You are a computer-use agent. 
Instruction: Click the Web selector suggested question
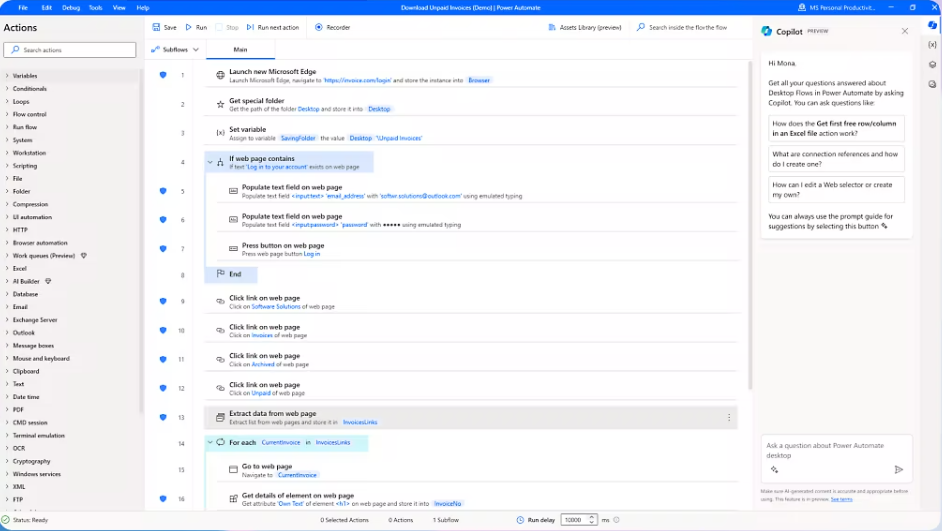pyautogui.click(x=836, y=189)
